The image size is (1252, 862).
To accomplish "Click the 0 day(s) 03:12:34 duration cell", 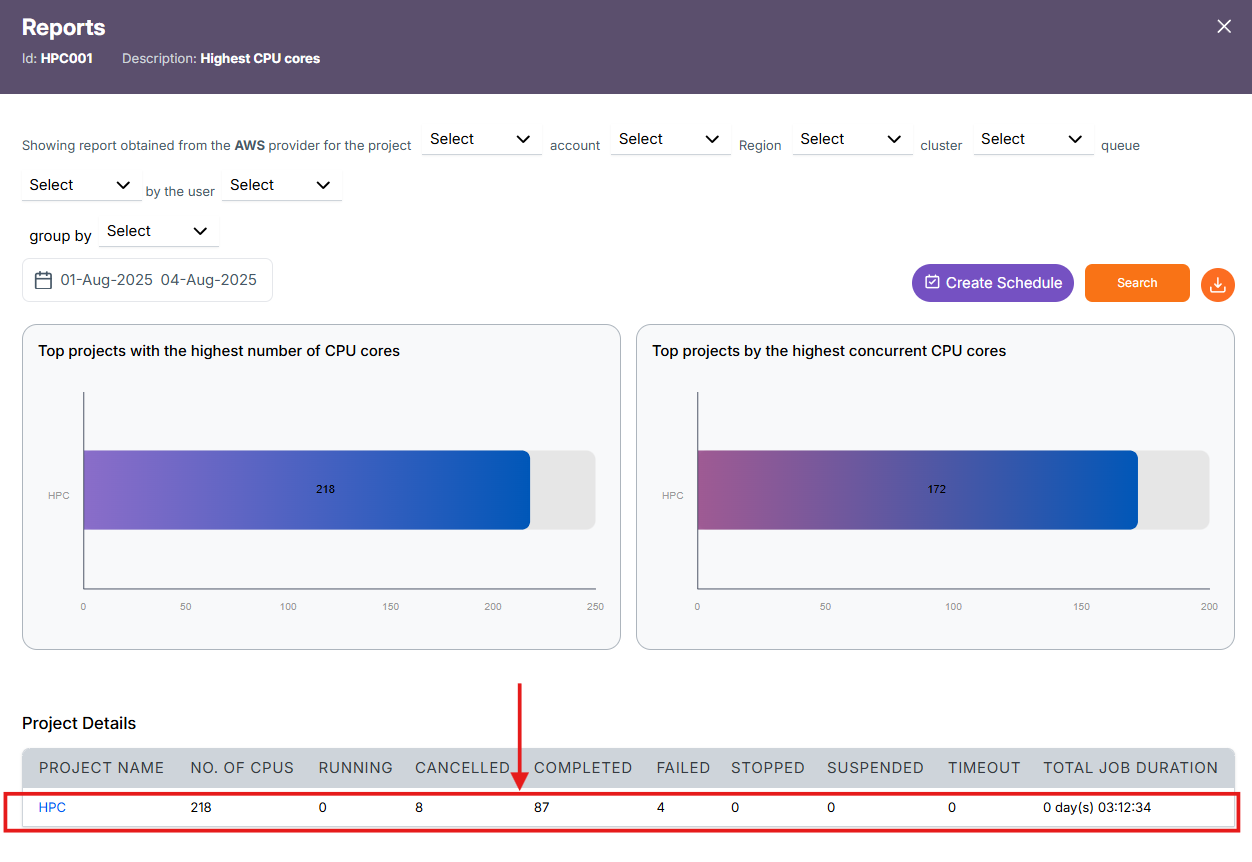I will [x=1097, y=808].
